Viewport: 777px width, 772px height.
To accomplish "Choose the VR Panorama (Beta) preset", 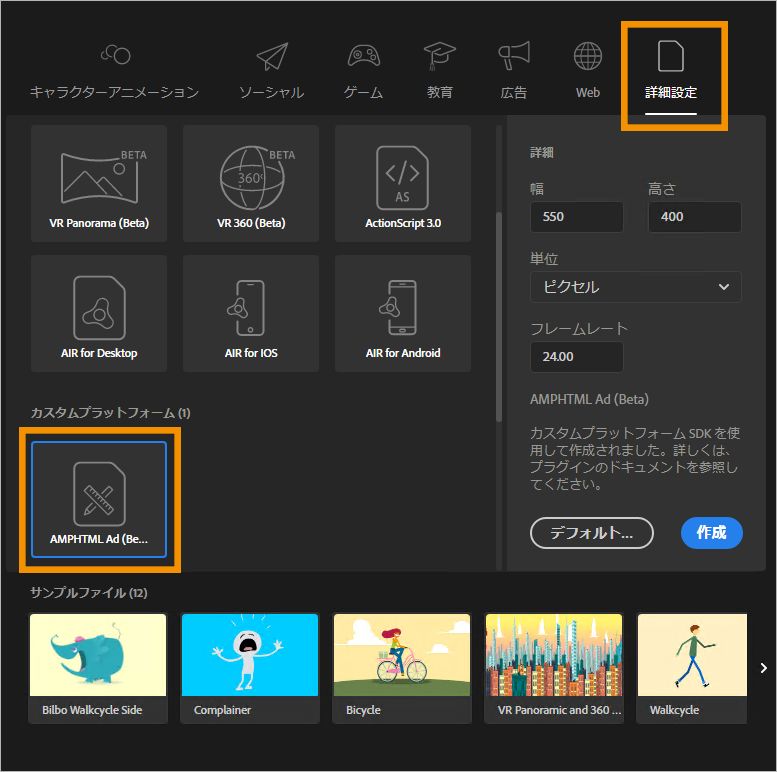I will [x=99, y=183].
